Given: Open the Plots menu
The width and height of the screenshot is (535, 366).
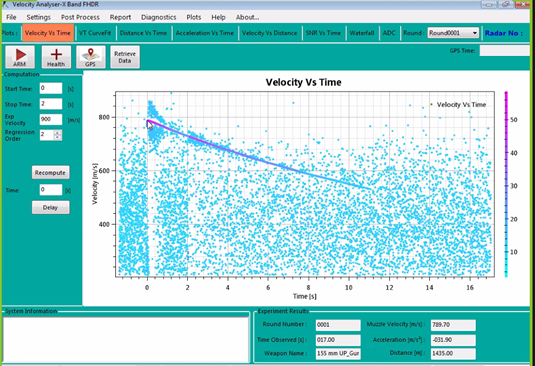Looking at the screenshot, I should pyautogui.click(x=193, y=17).
